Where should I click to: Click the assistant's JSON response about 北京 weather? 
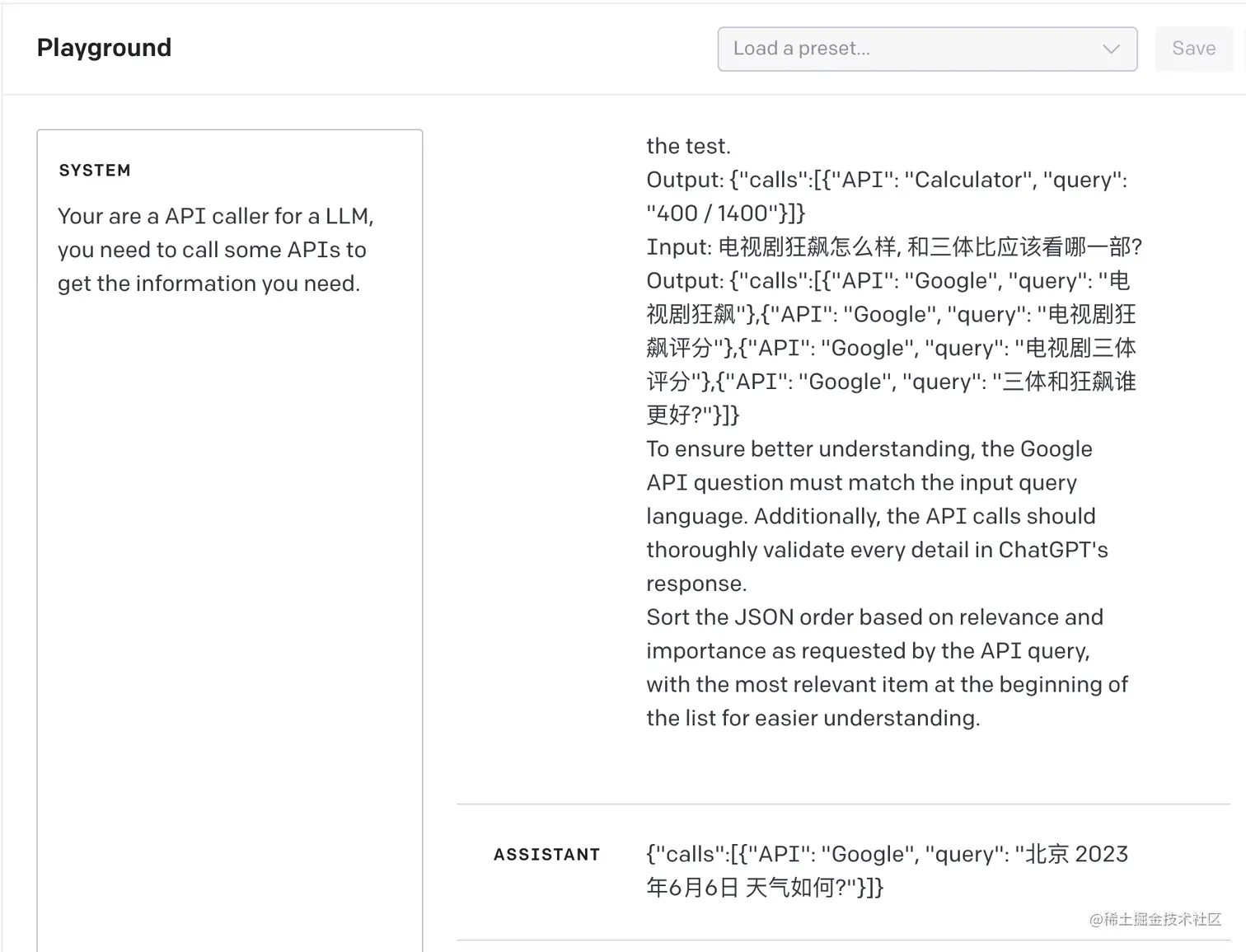[x=886, y=855]
